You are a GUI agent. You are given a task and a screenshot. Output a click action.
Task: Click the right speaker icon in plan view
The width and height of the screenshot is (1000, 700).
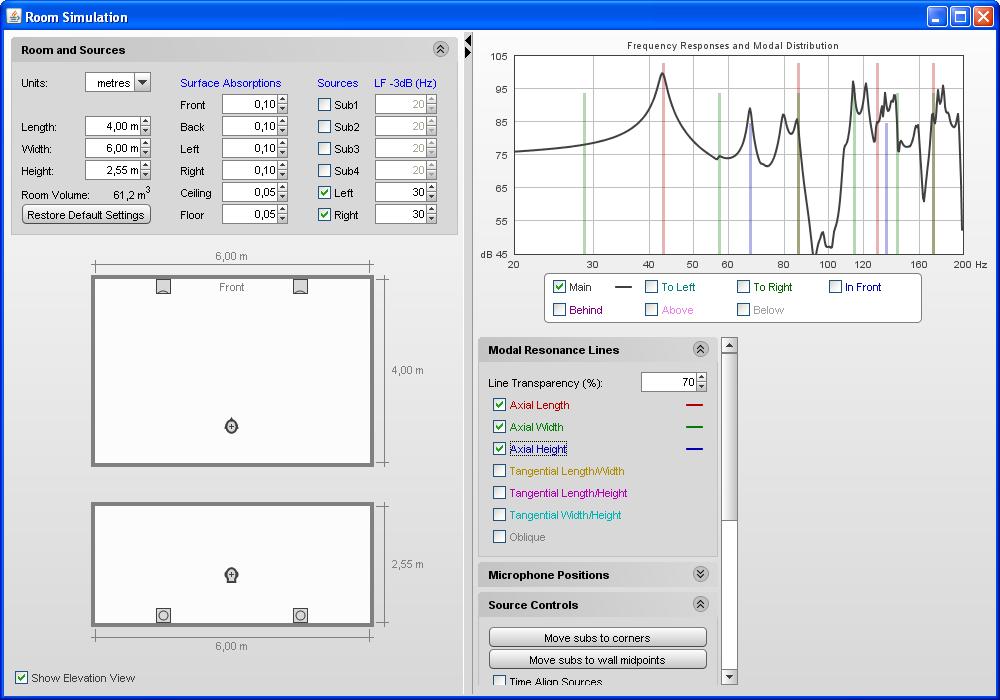point(300,287)
